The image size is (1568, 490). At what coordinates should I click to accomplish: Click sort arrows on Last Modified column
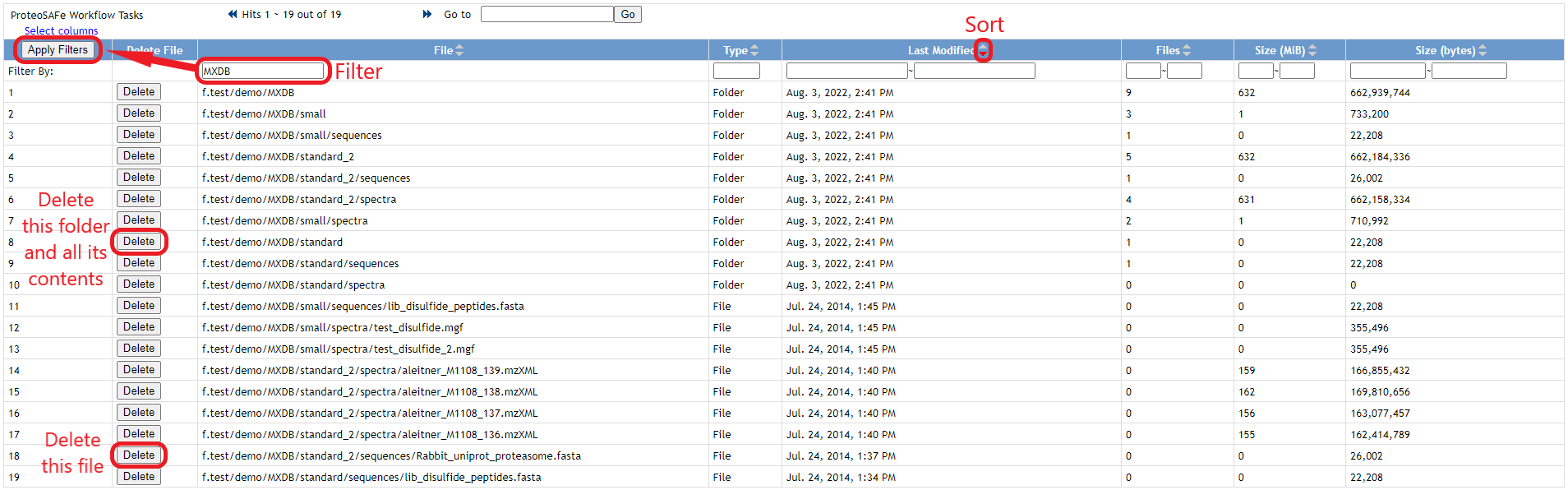(x=983, y=50)
